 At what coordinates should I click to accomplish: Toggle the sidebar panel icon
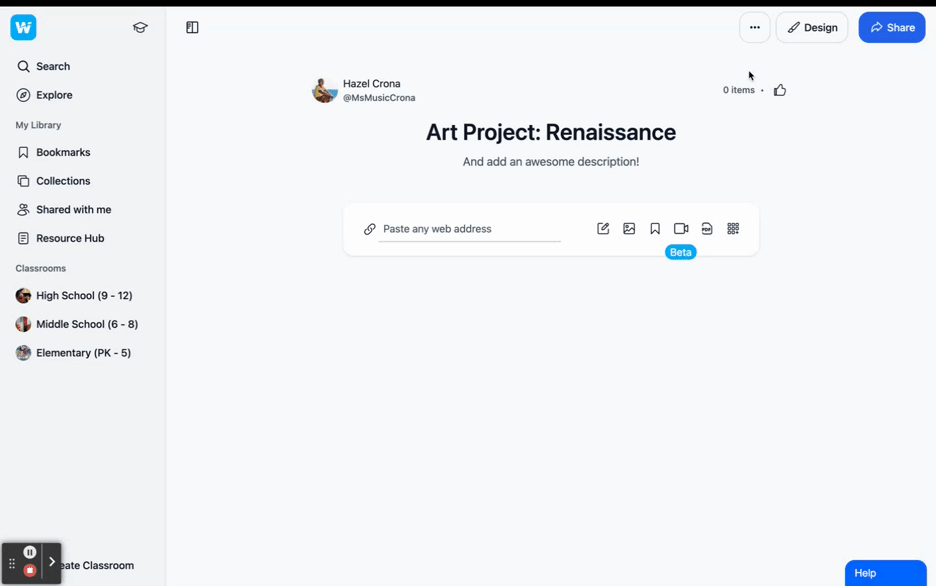(x=192, y=28)
